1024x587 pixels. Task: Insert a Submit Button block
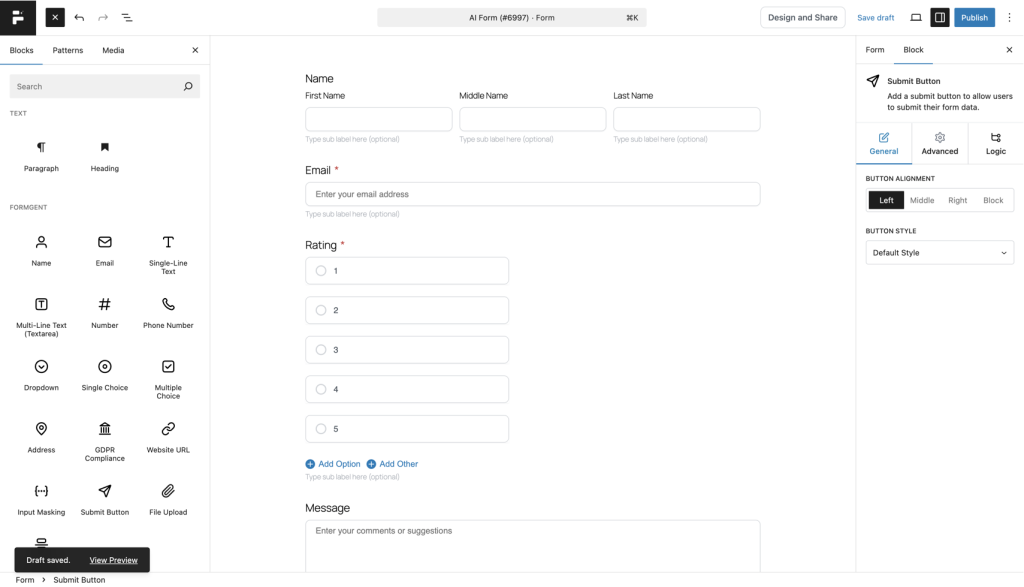104,500
